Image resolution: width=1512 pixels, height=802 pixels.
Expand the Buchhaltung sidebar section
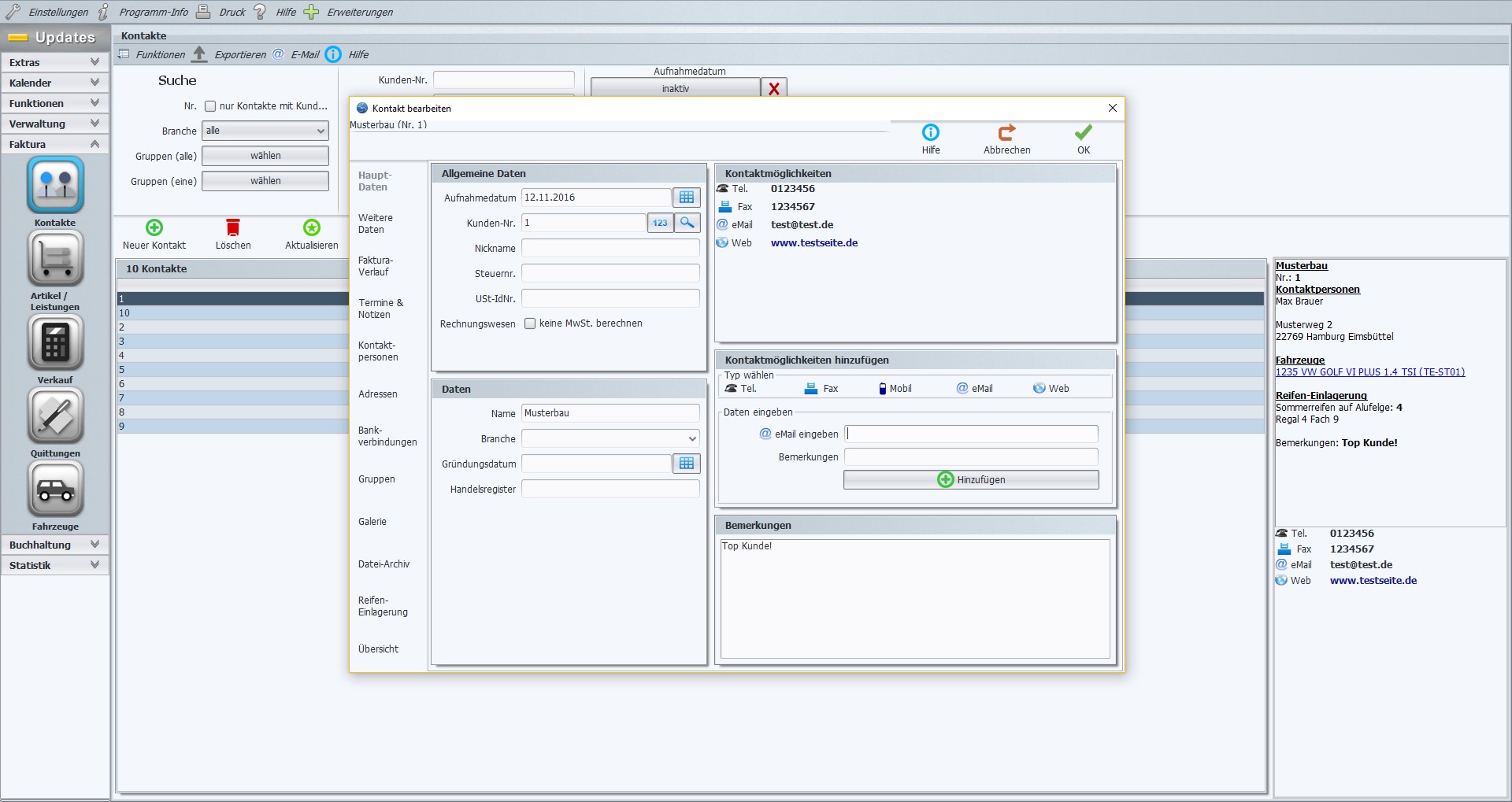tap(54, 545)
